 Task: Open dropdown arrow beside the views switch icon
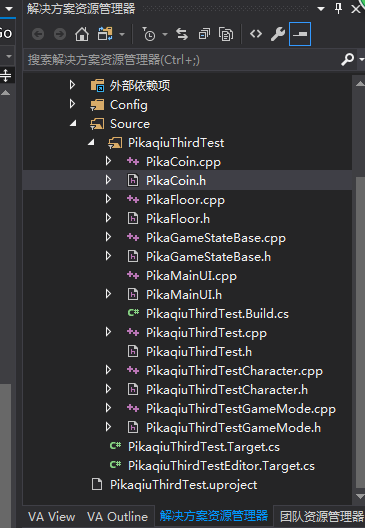pyautogui.click(x=122, y=34)
